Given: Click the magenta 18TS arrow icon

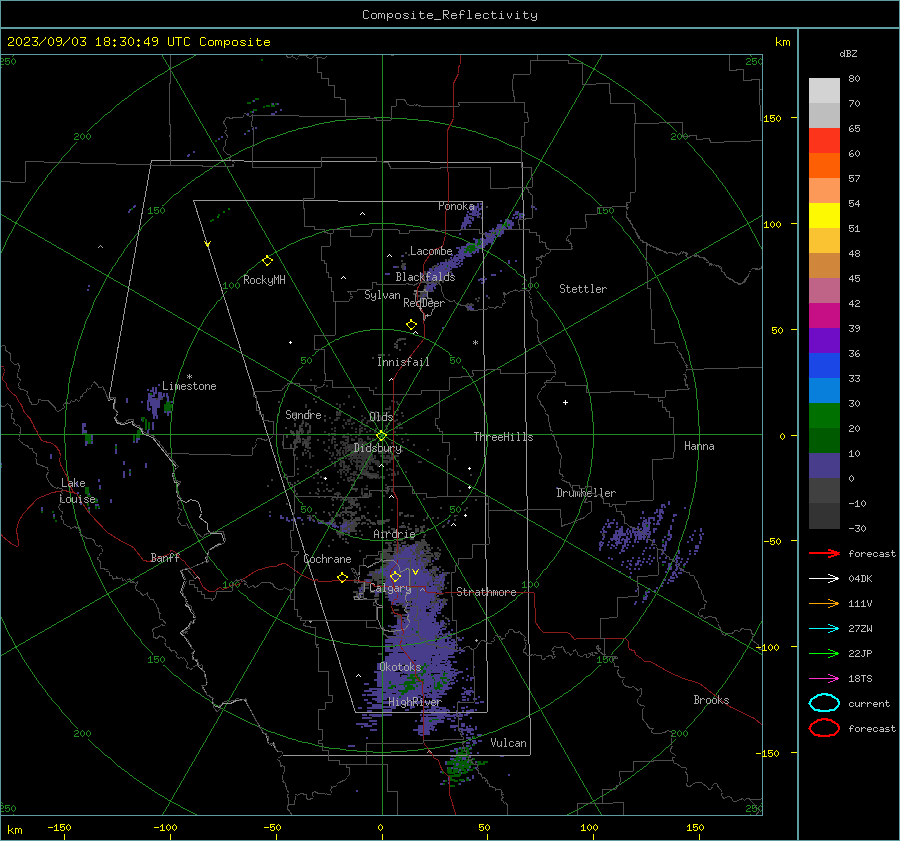Looking at the screenshot, I should (824, 679).
